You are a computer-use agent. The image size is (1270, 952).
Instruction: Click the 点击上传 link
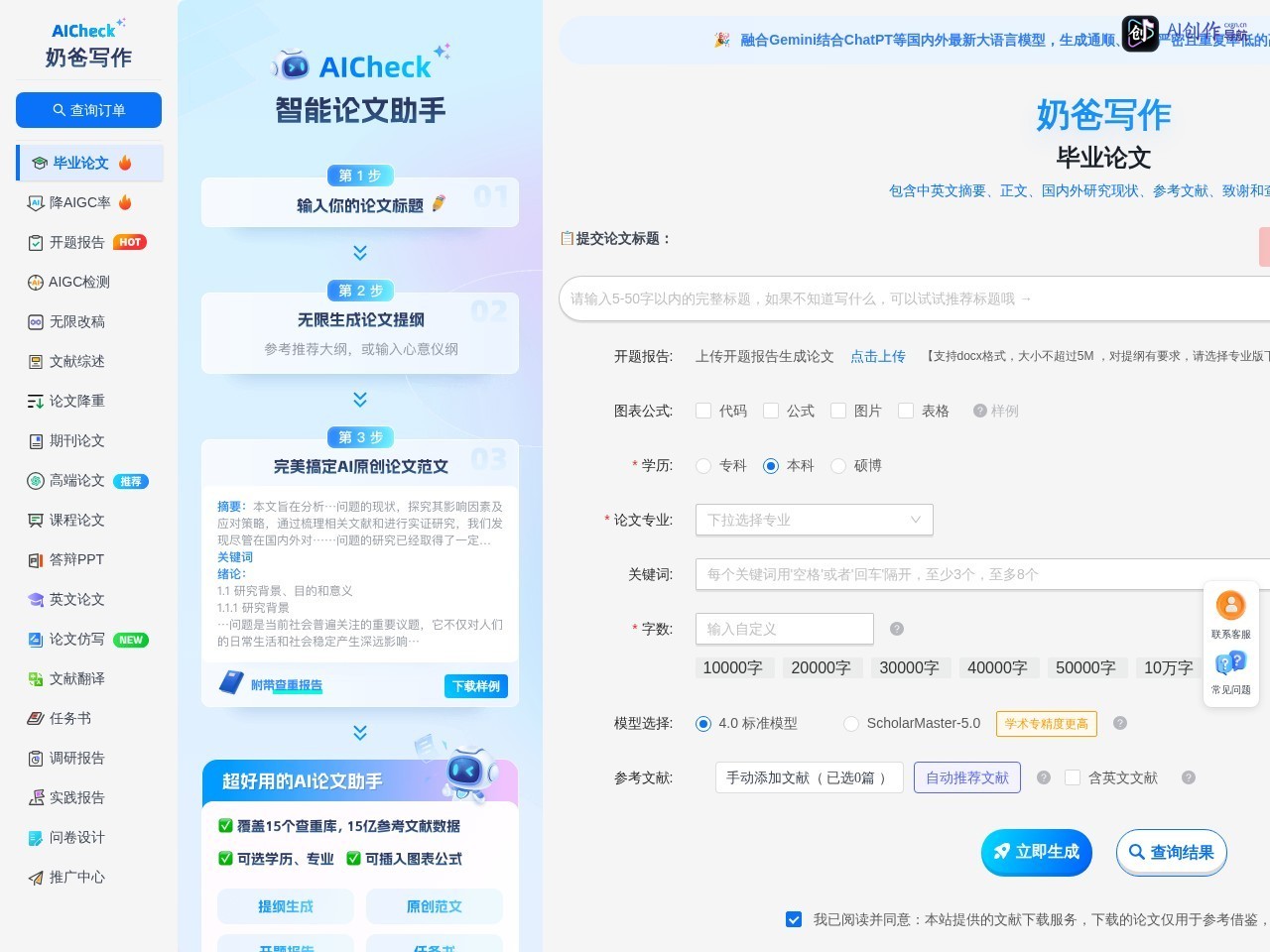point(878,356)
